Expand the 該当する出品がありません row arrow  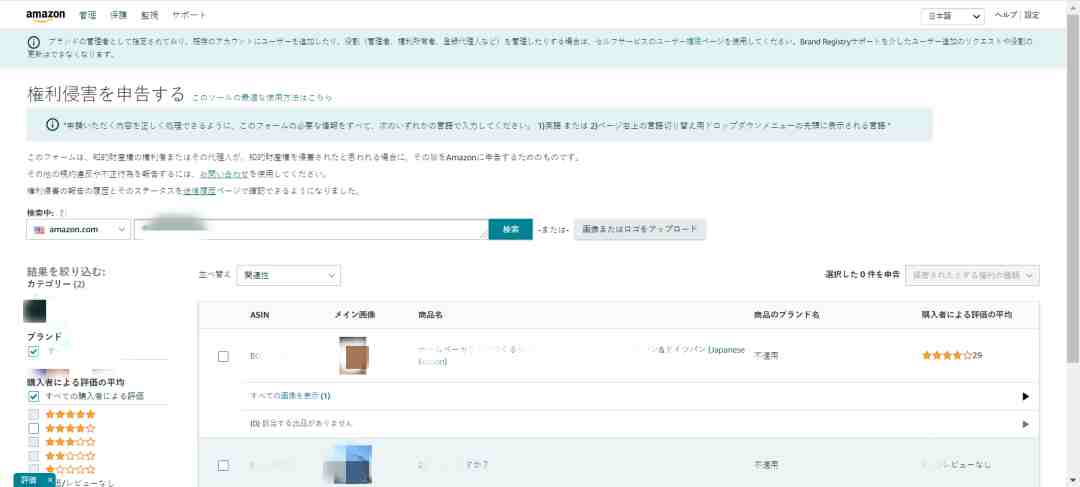[1026, 424]
